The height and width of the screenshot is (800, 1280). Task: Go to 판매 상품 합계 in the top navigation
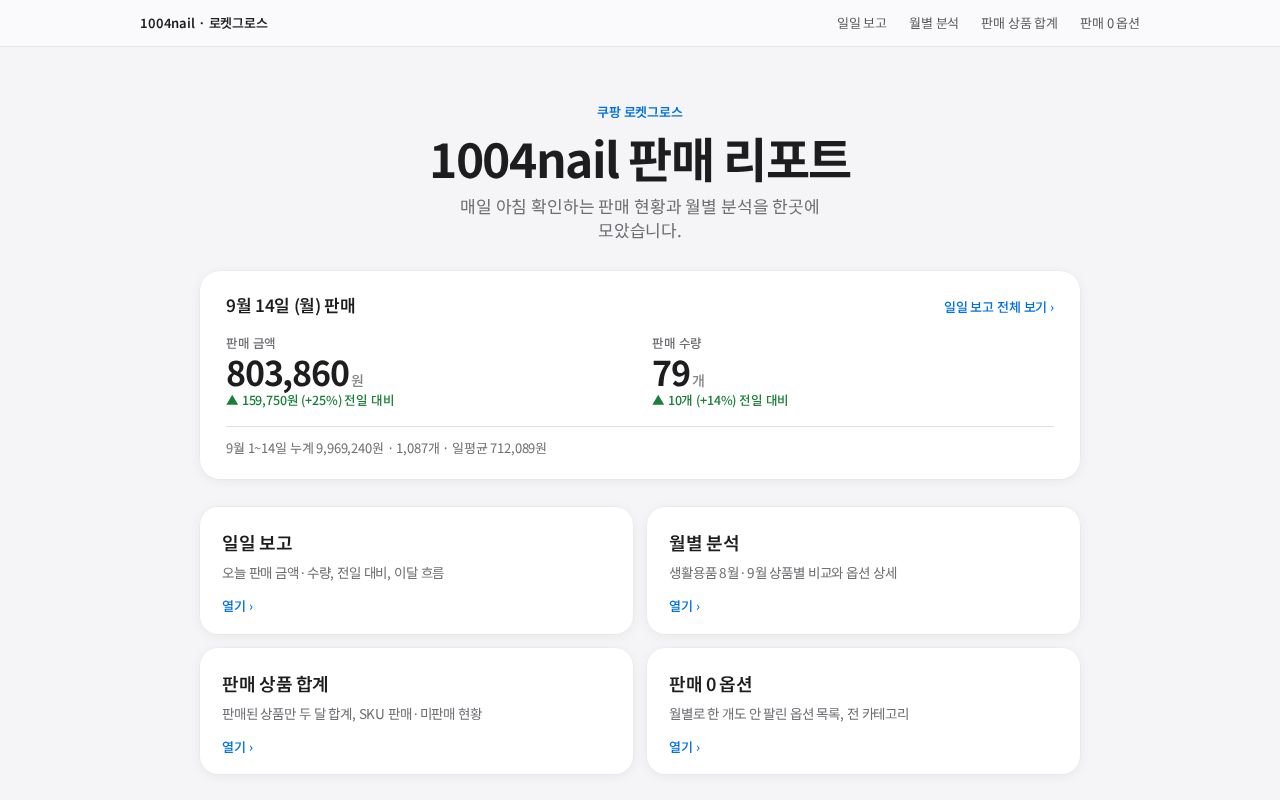pos(1019,23)
